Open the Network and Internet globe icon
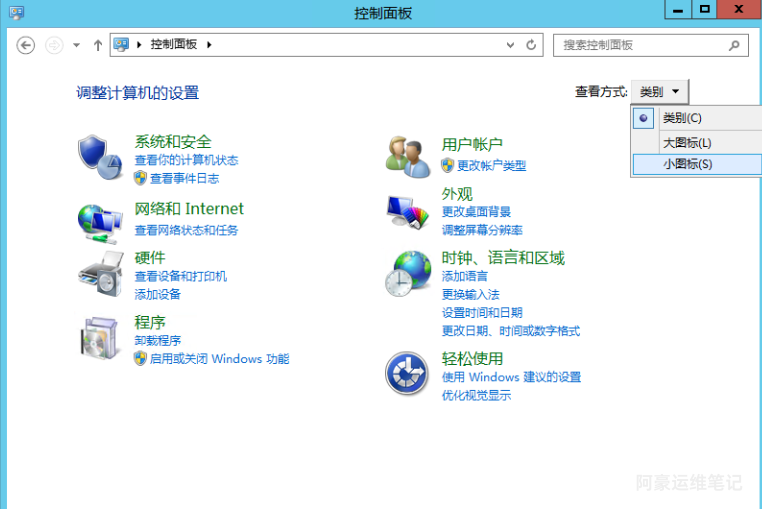This screenshot has width=762, height=509. pos(99,224)
